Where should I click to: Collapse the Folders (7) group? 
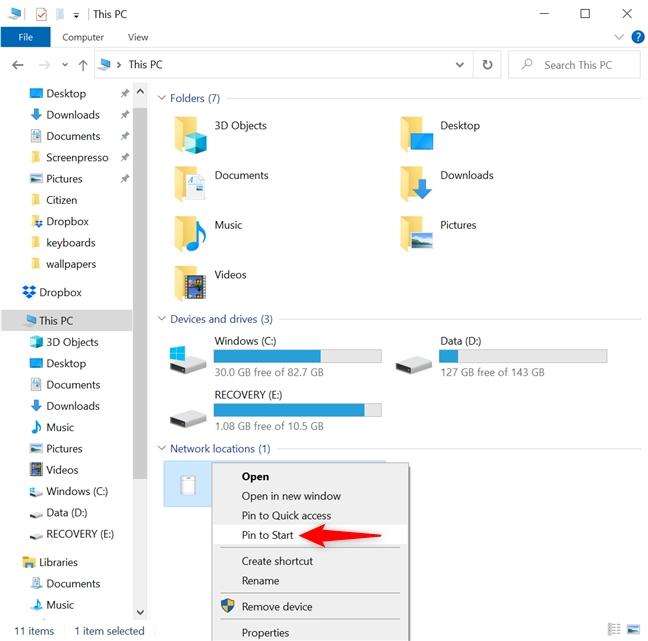click(x=162, y=98)
